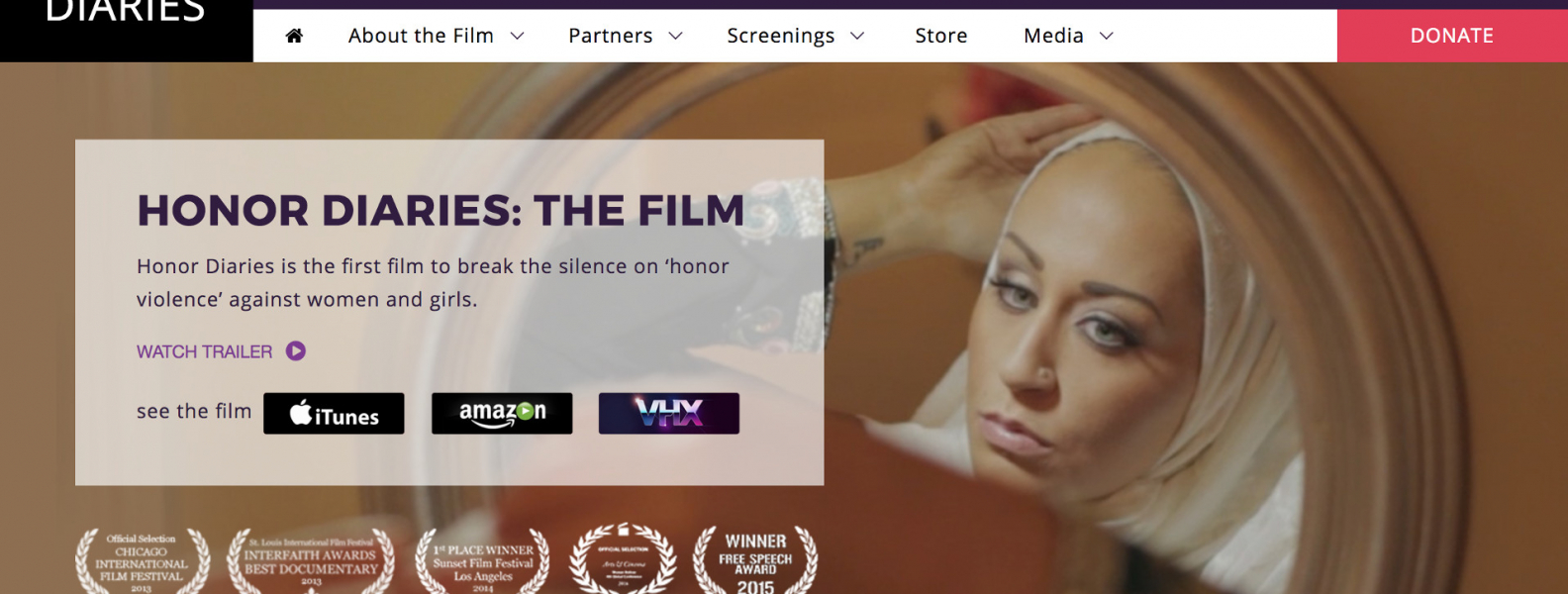Click the DIARIES site logo

(126, 14)
